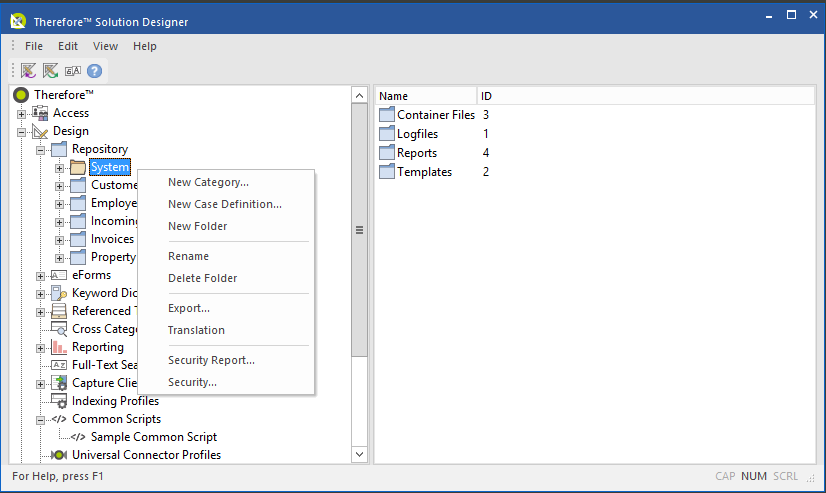Expand the eForms tree node

pyautogui.click(x=41, y=275)
